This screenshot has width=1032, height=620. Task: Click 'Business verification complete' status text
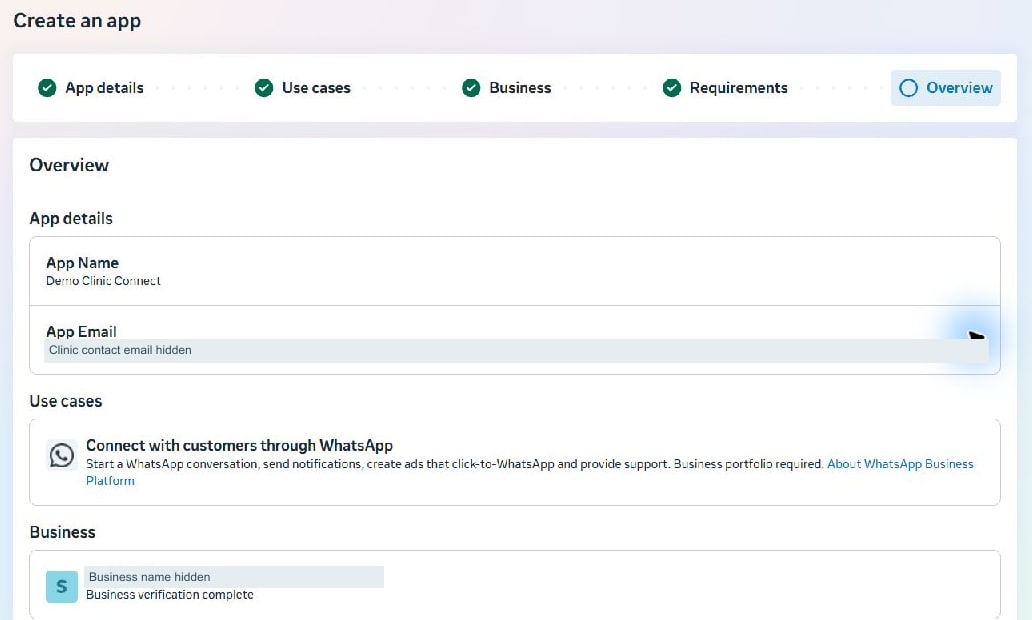coord(170,595)
